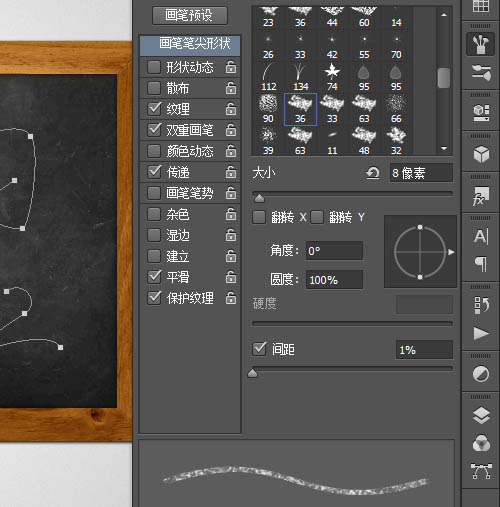Open the 散布 settings label
Image resolution: width=500 pixels, height=507 pixels.
pos(178,88)
